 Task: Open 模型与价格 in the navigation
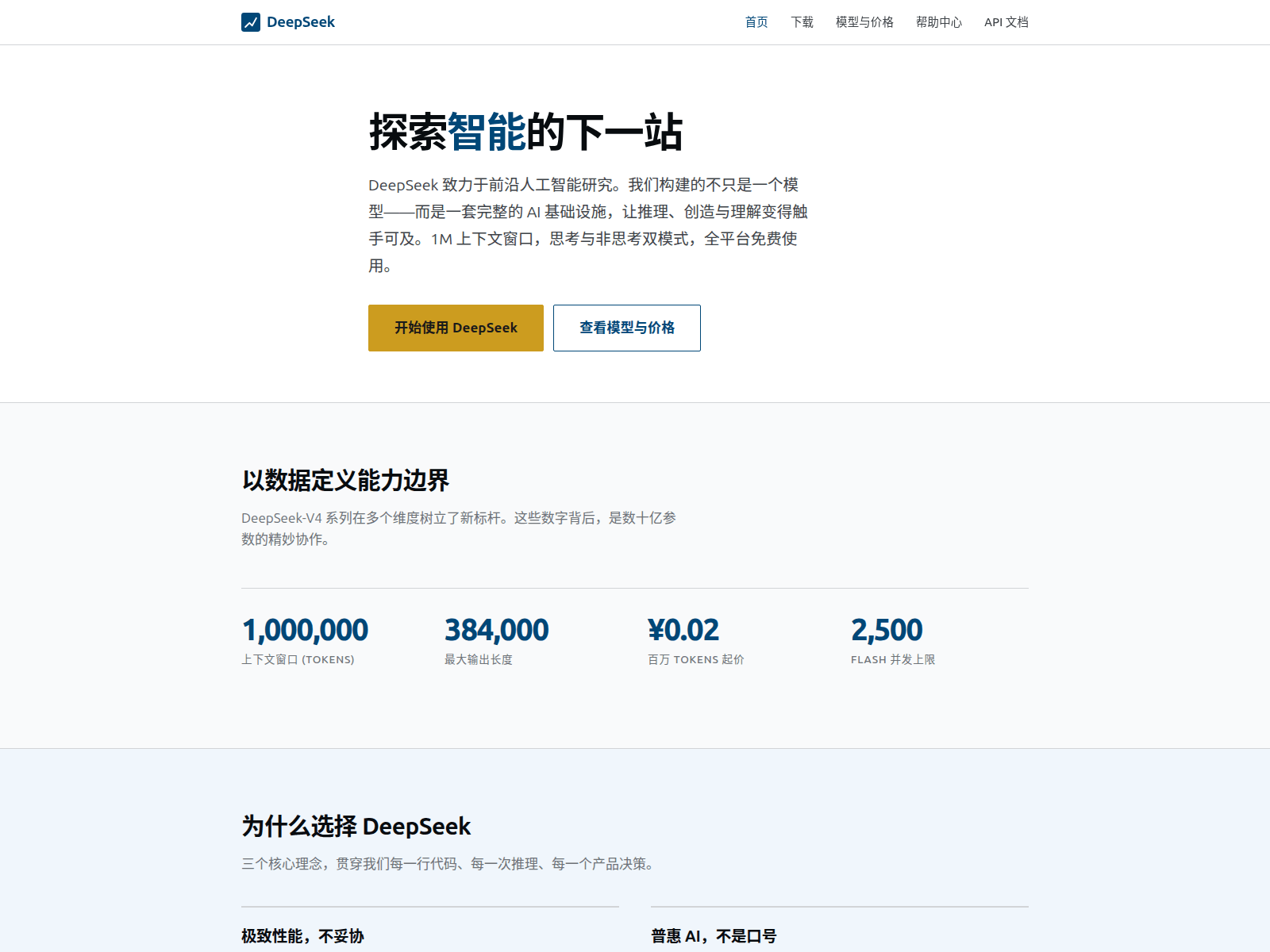tap(864, 22)
